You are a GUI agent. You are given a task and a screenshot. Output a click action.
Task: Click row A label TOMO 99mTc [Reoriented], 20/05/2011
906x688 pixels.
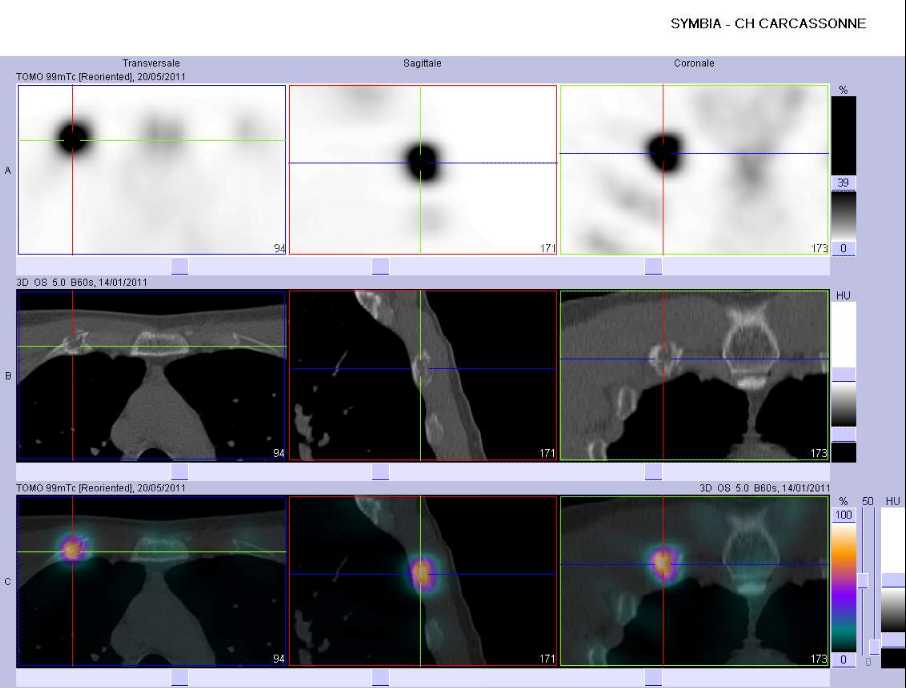pyautogui.click(x=101, y=76)
